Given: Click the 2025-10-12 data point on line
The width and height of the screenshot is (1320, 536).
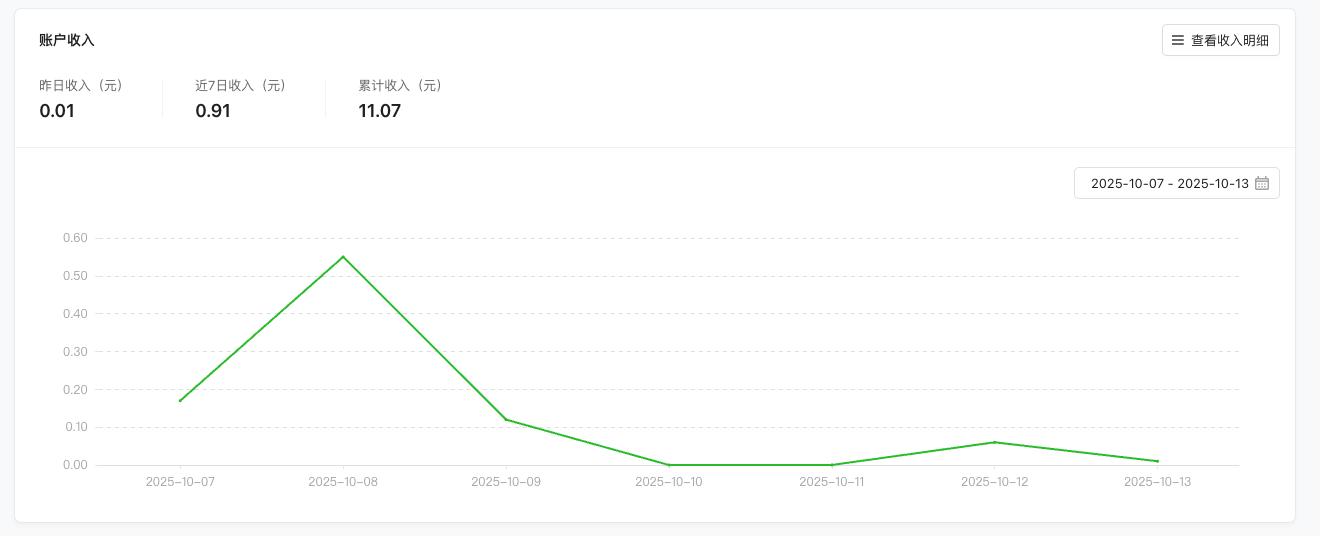Looking at the screenshot, I should pyautogui.click(x=995, y=442).
